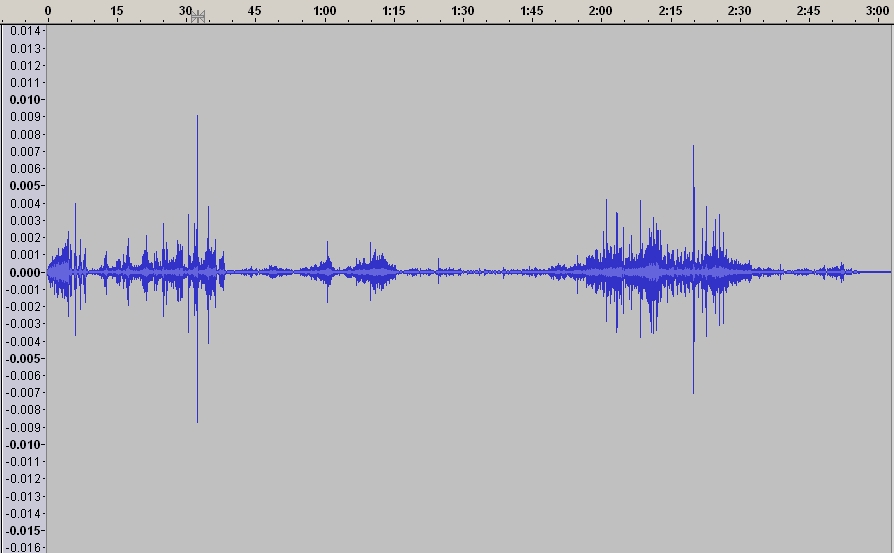
Task: Click the 0.001 value on the amplitude scale
Action: (25, 255)
